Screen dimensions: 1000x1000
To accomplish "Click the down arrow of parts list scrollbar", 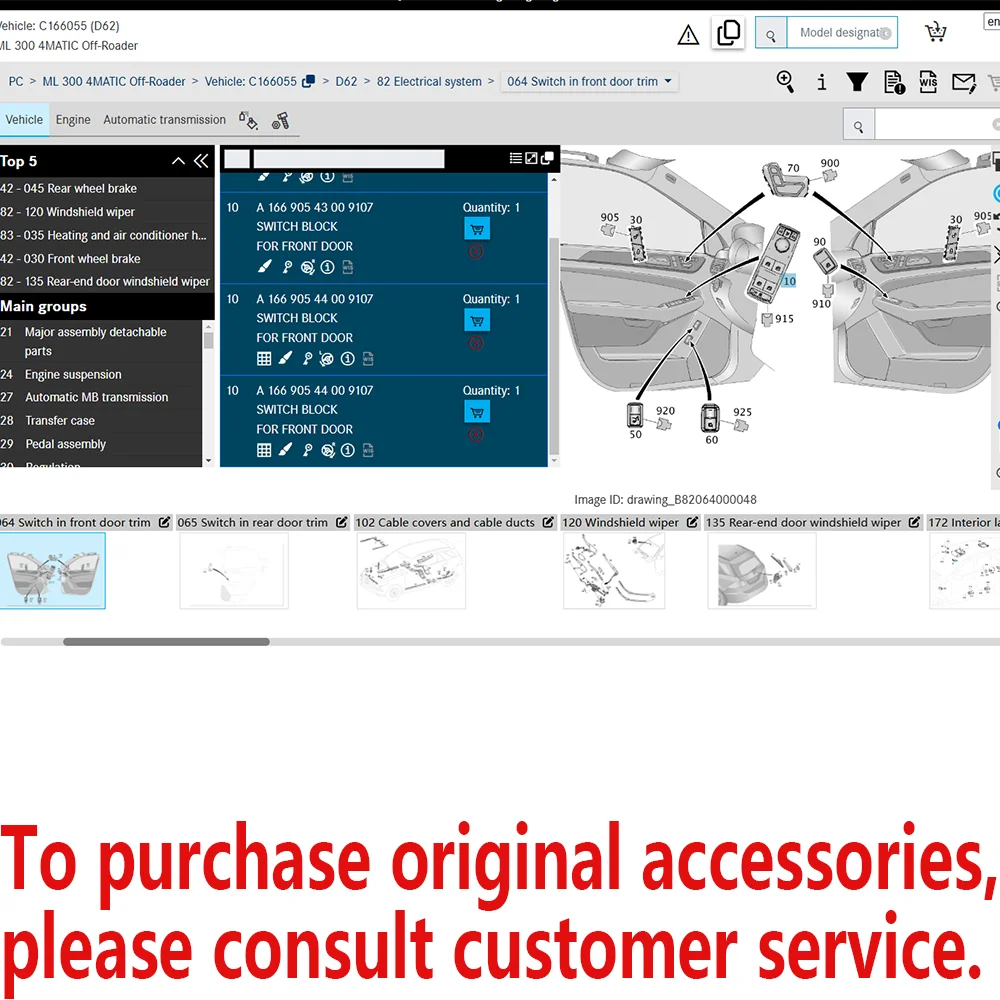I will 554,460.
